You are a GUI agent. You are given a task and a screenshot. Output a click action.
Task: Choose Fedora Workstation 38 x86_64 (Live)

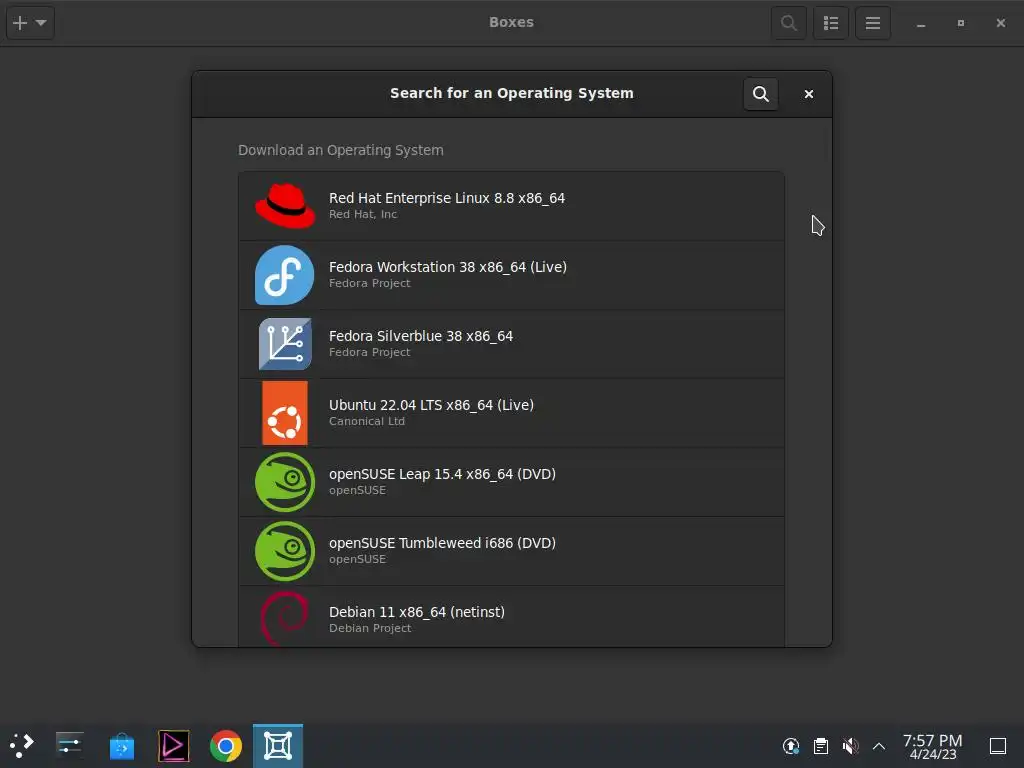pyautogui.click(x=511, y=275)
